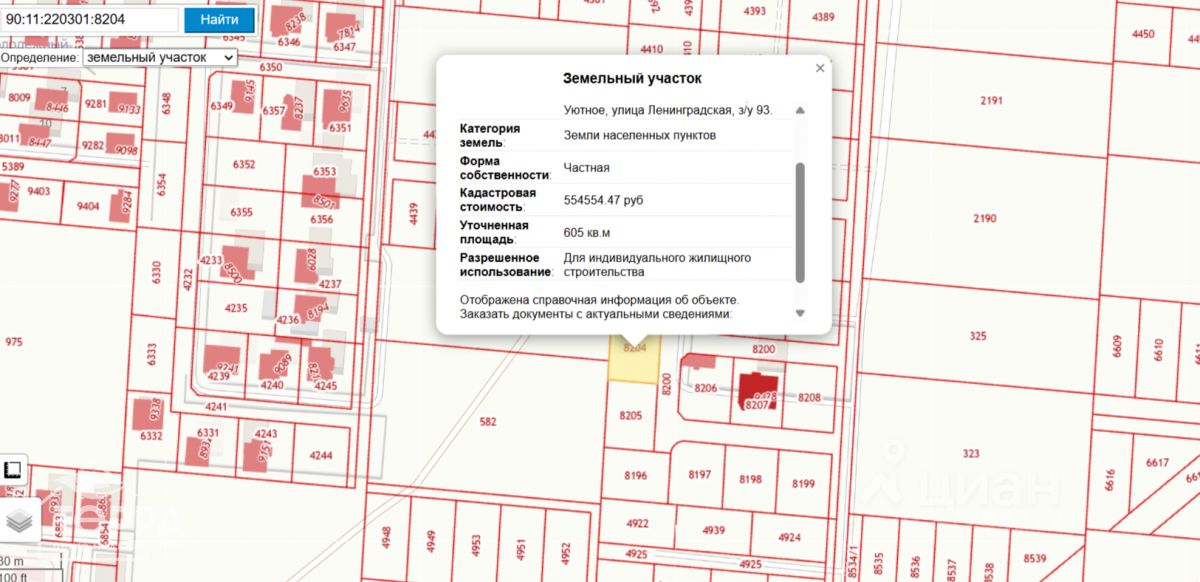Click the Заказать документы text line
This screenshot has width=1200, height=582.
pyautogui.click(x=597, y=314)
